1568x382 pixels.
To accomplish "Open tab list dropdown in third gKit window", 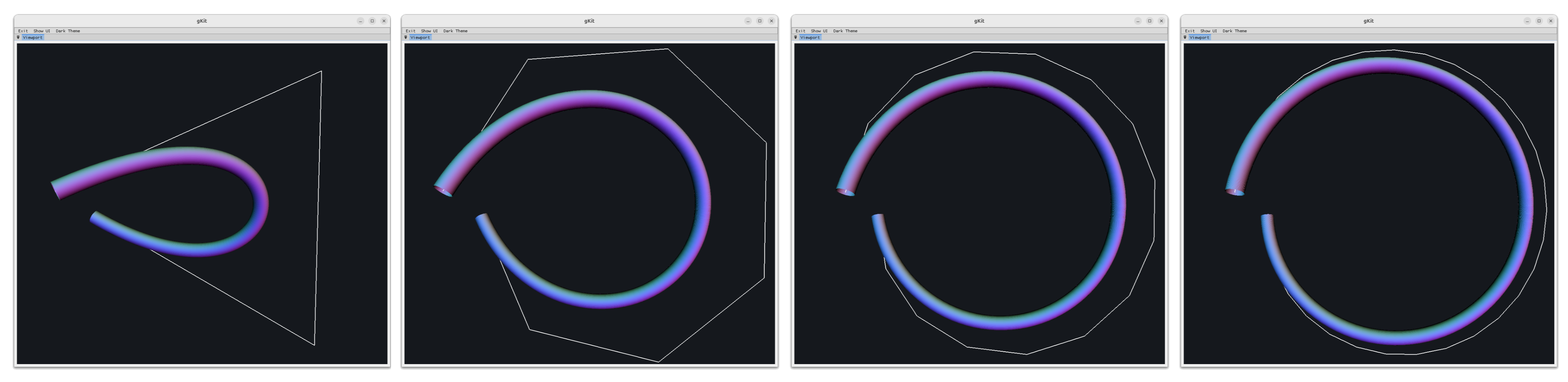I will tap(796, 38).
